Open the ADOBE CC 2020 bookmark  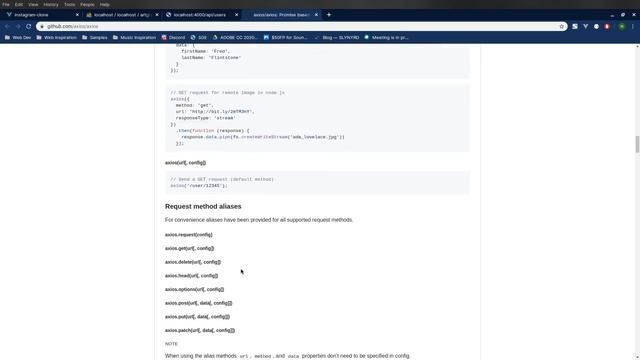[235, 37]
